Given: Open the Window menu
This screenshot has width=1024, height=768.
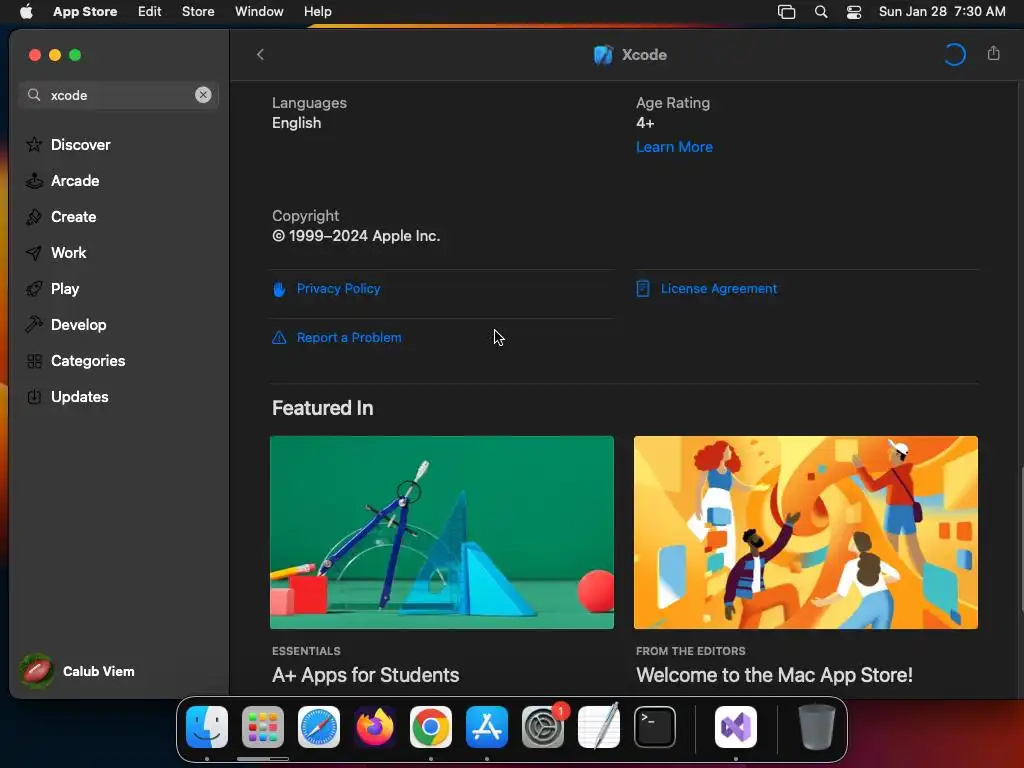Looking at the screenshot, I should (259, 12).
